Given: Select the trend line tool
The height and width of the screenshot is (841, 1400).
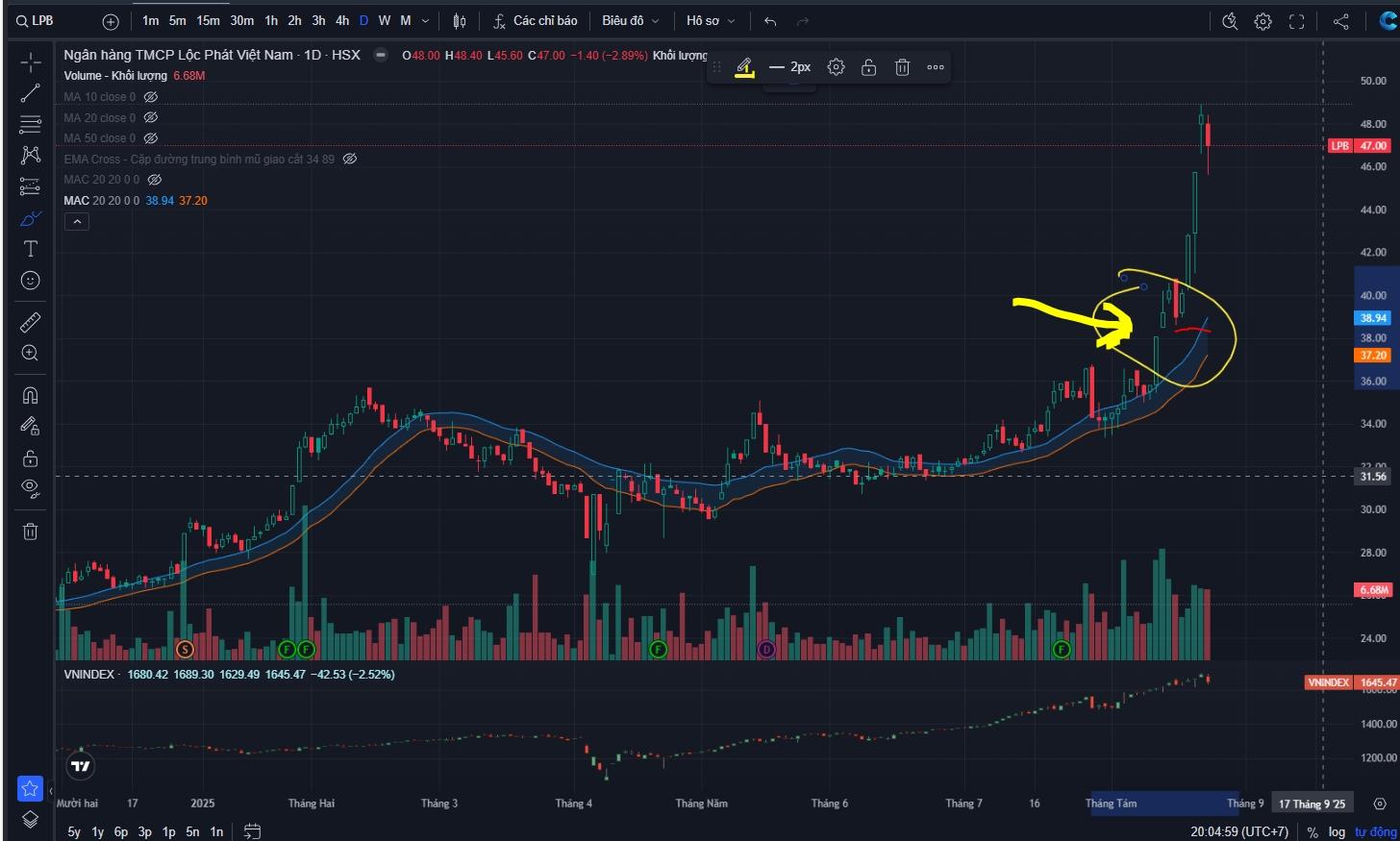Looking at the screenshot, I should [x=31, y=93].
